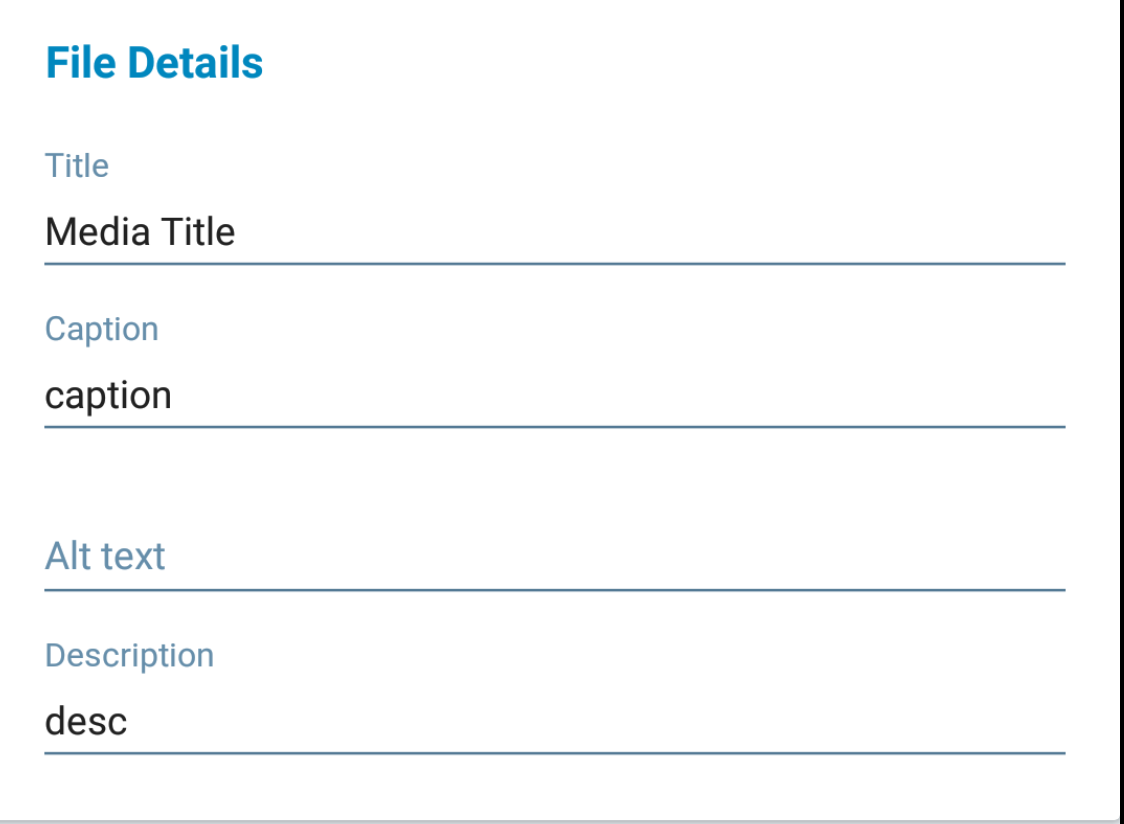The height and width of the screenshot is (824, 1124).
Task: Click the Caption field label
Action: click(x=101, y=329)
